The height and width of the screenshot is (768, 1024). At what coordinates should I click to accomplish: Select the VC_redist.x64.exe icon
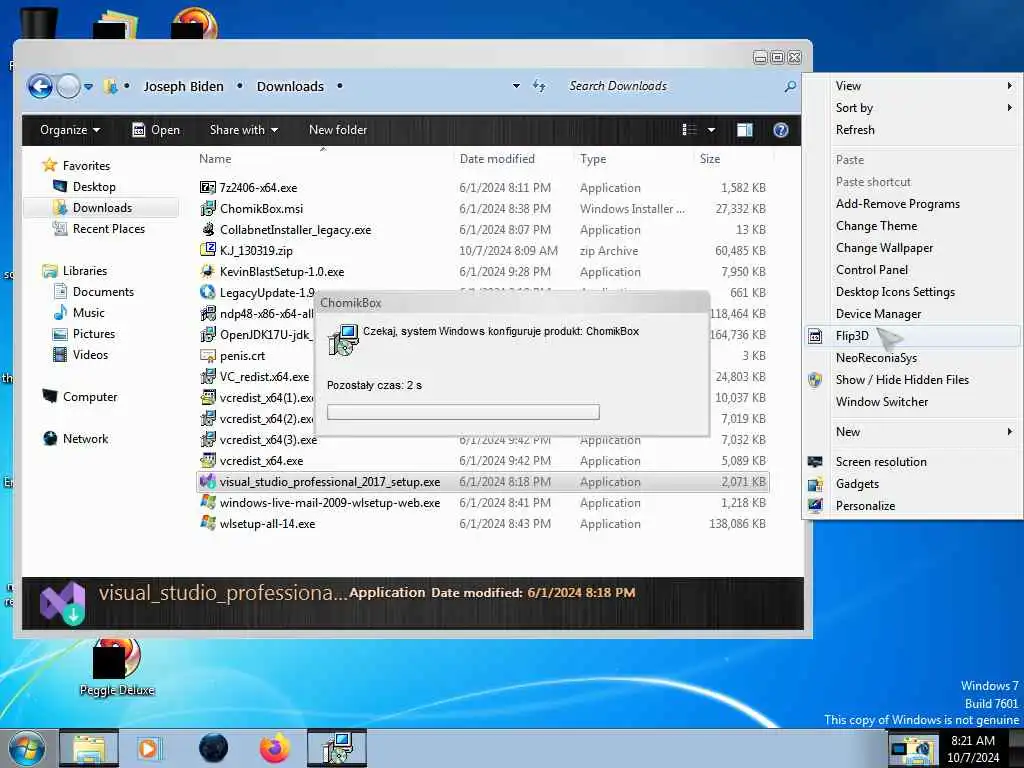click(207, 376)
